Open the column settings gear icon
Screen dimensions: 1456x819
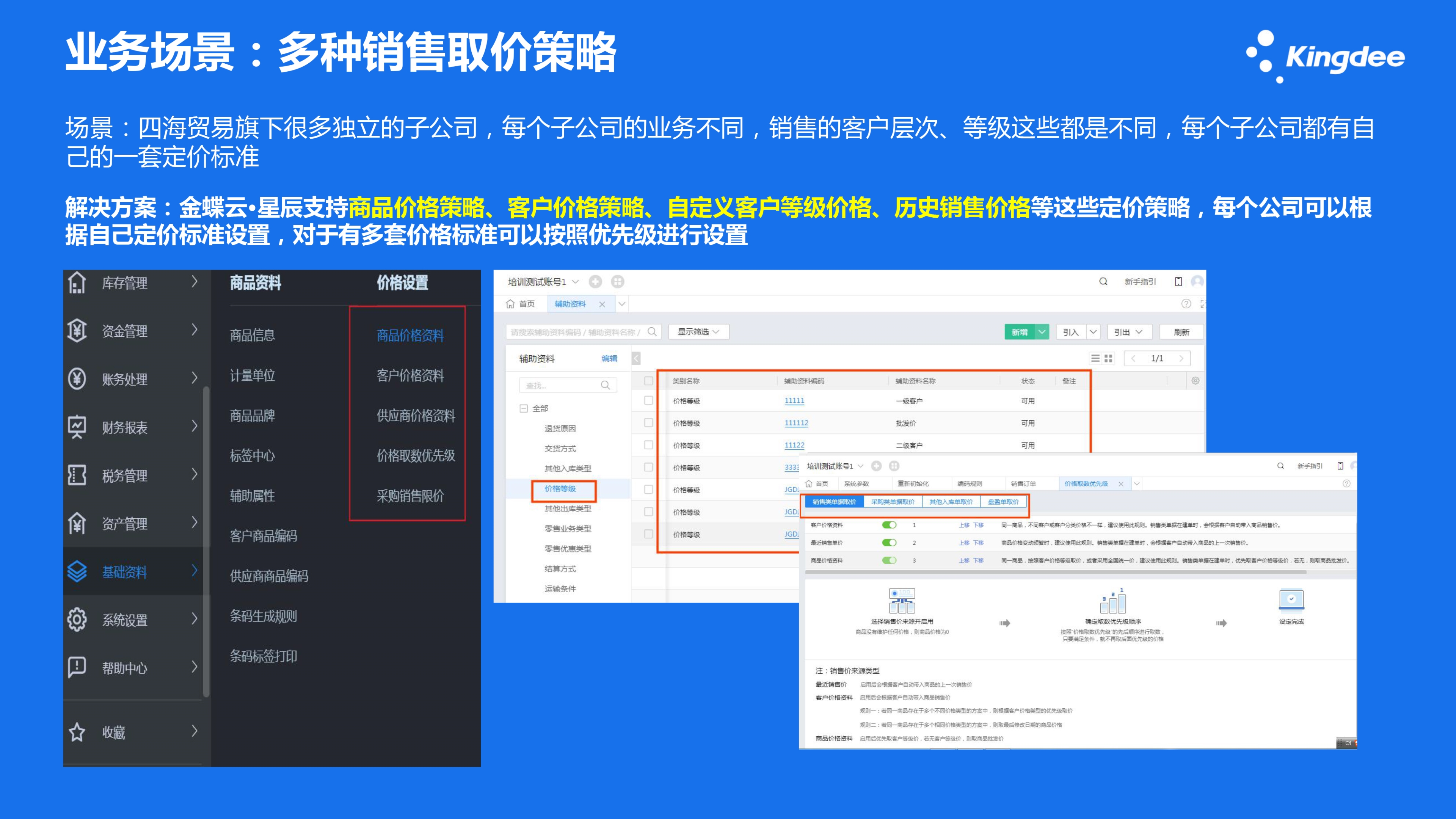coord(1195,381)
